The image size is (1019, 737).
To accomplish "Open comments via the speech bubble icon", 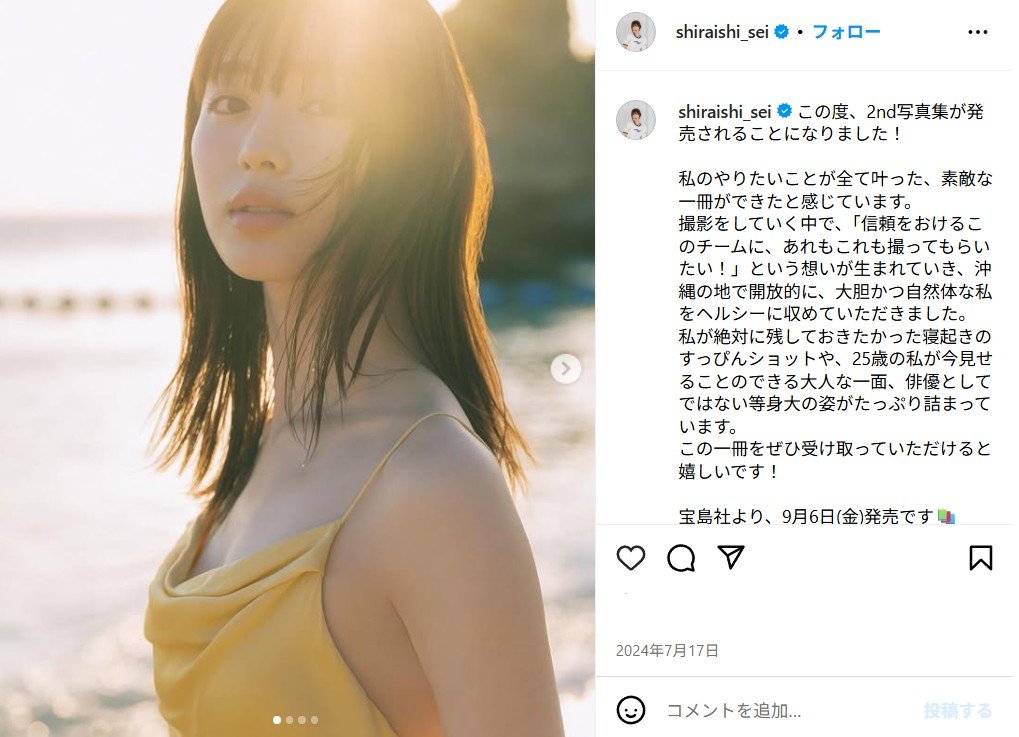I will coord(681,558).
